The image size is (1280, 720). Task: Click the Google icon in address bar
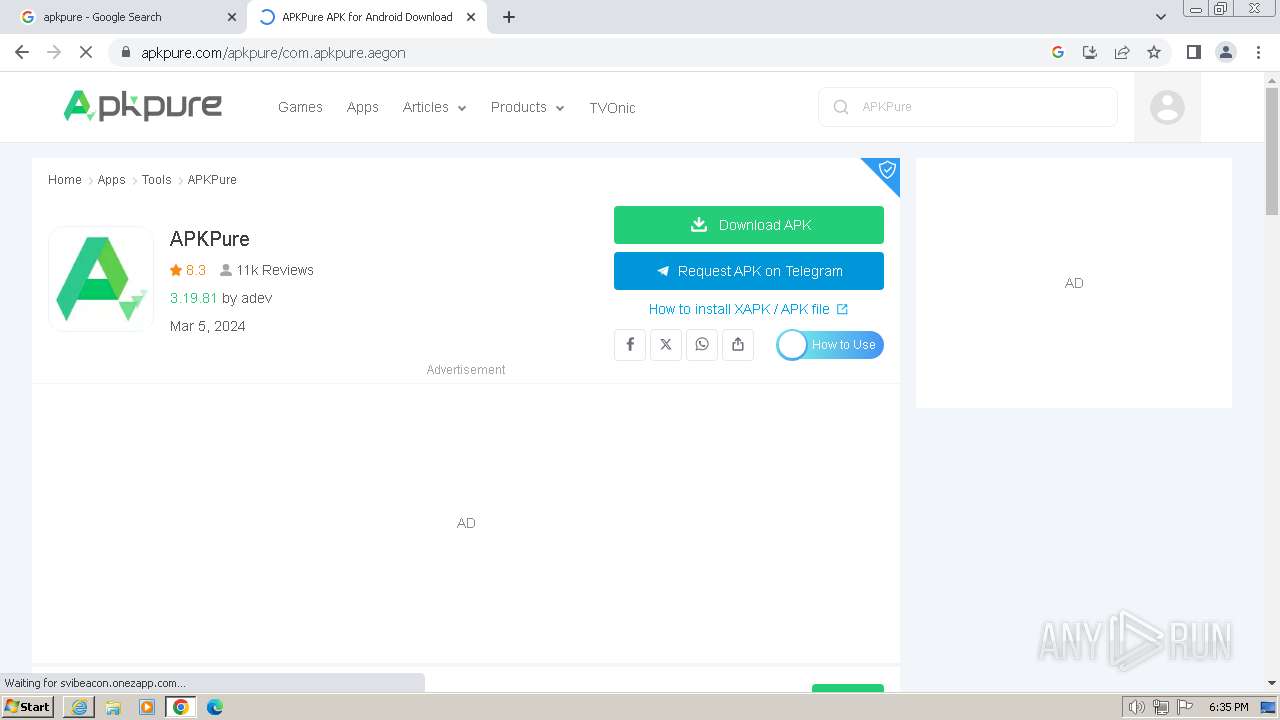tap(1058, 52)
